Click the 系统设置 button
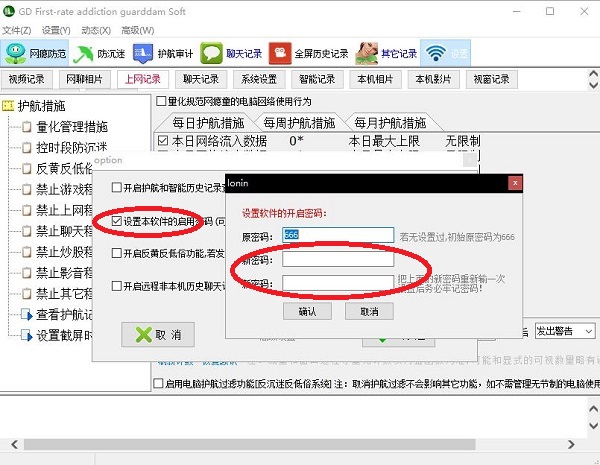This screenshot has width=600, height=465. 259,79
